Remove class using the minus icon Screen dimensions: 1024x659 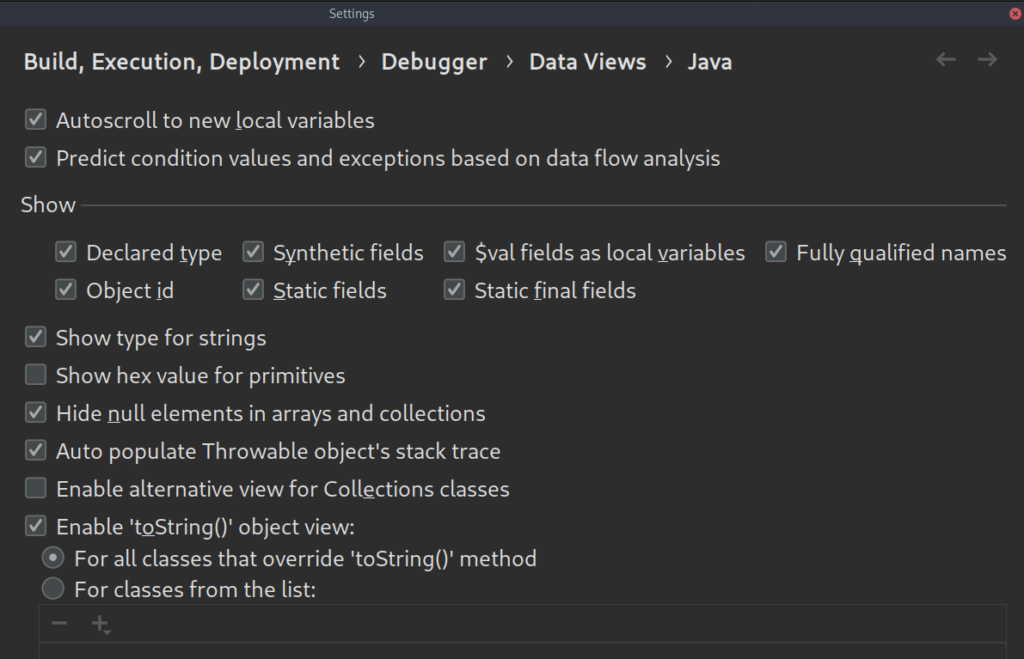click(59, 623)
